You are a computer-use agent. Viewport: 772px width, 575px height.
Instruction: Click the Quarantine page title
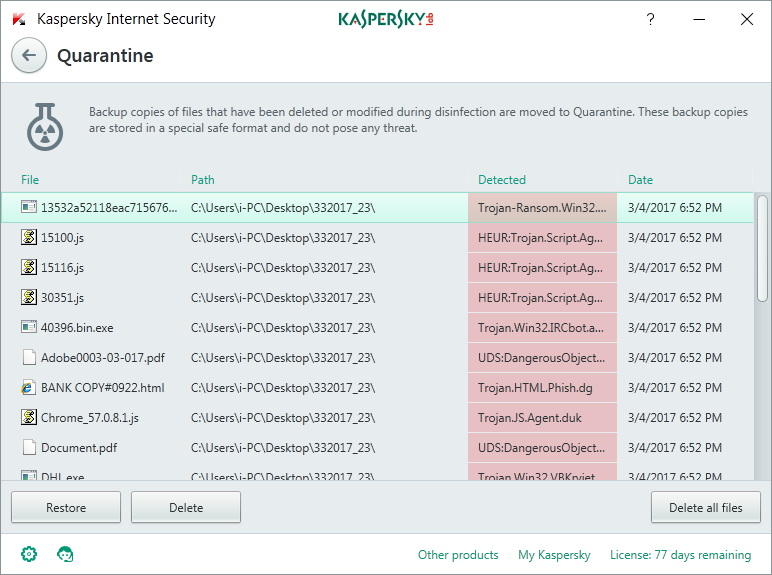tap(105, 56)
